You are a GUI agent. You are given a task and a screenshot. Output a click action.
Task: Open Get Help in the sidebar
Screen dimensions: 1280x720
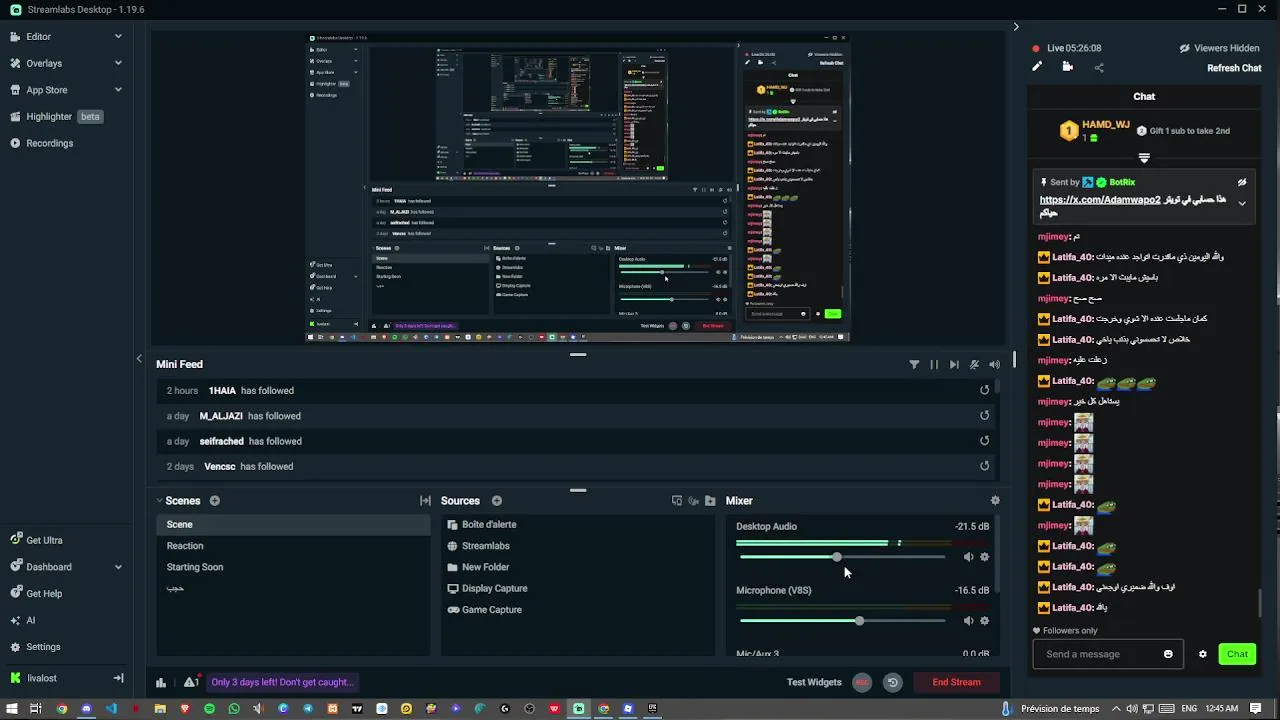click(x=43, y=594)
